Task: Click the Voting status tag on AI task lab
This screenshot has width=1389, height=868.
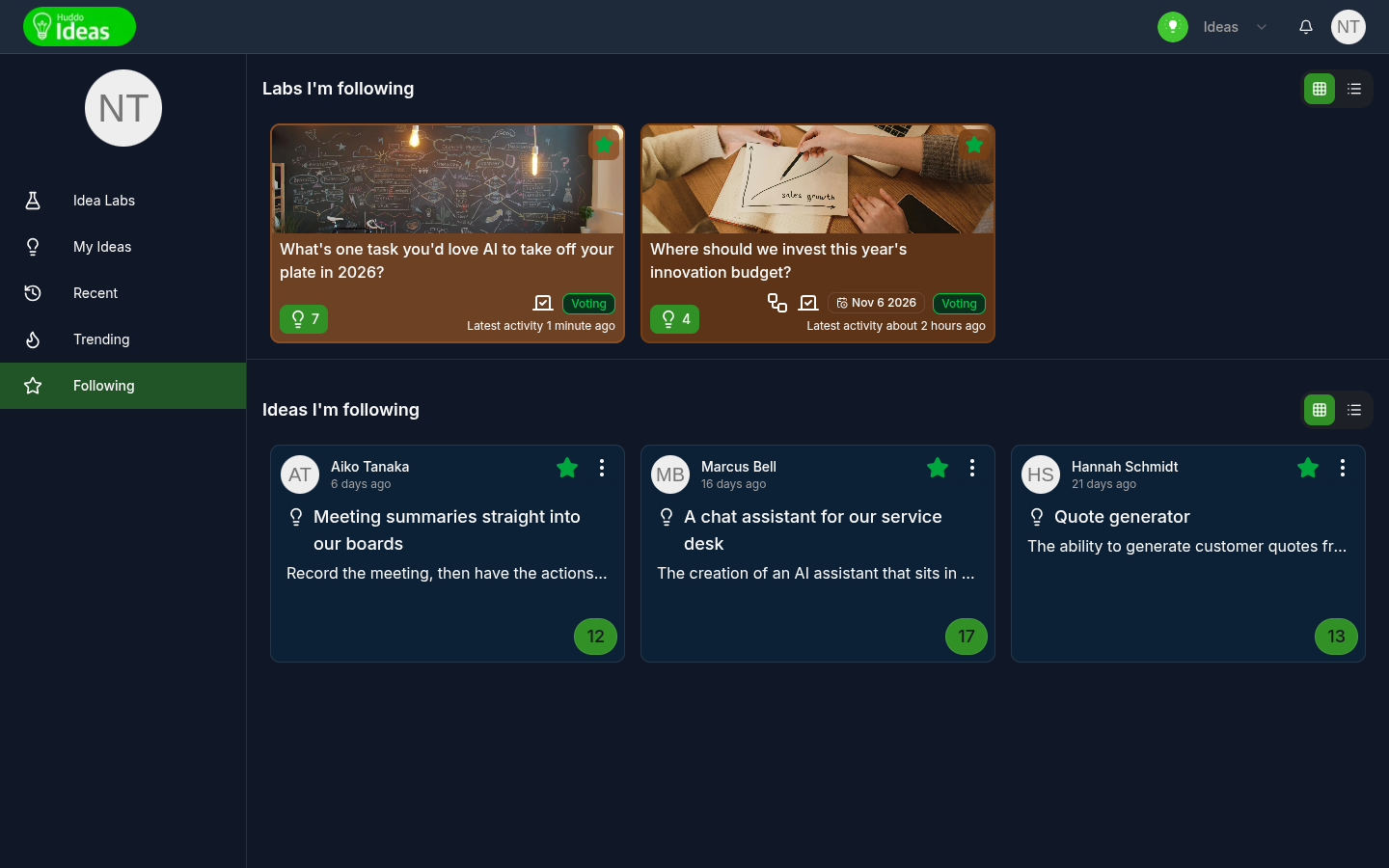Action: tap(588, 304)
